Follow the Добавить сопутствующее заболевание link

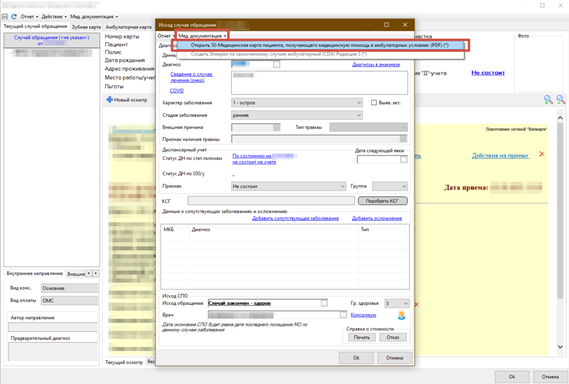click(295, 218)
